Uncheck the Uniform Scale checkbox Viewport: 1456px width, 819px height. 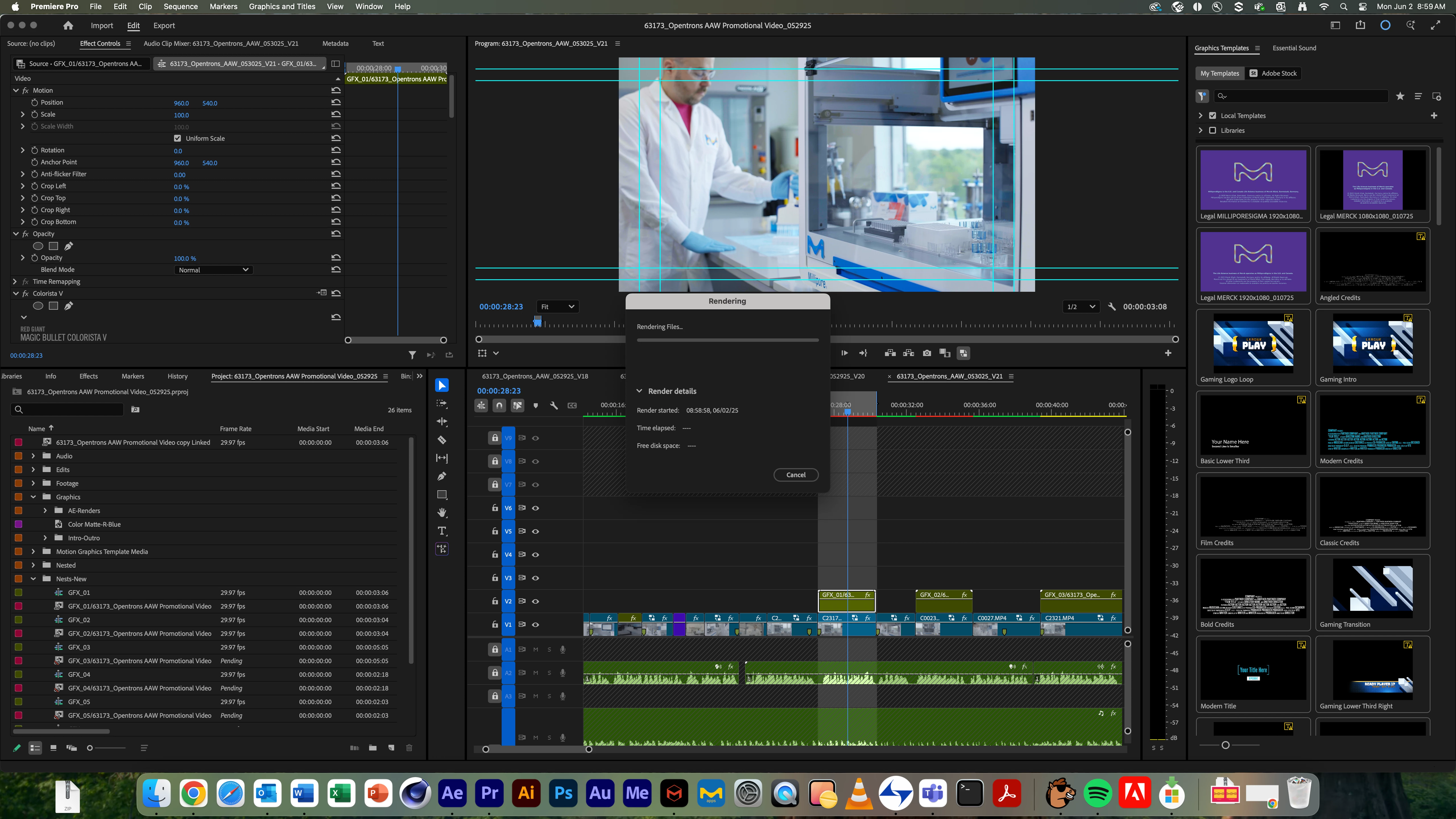(x=177, y=138)
